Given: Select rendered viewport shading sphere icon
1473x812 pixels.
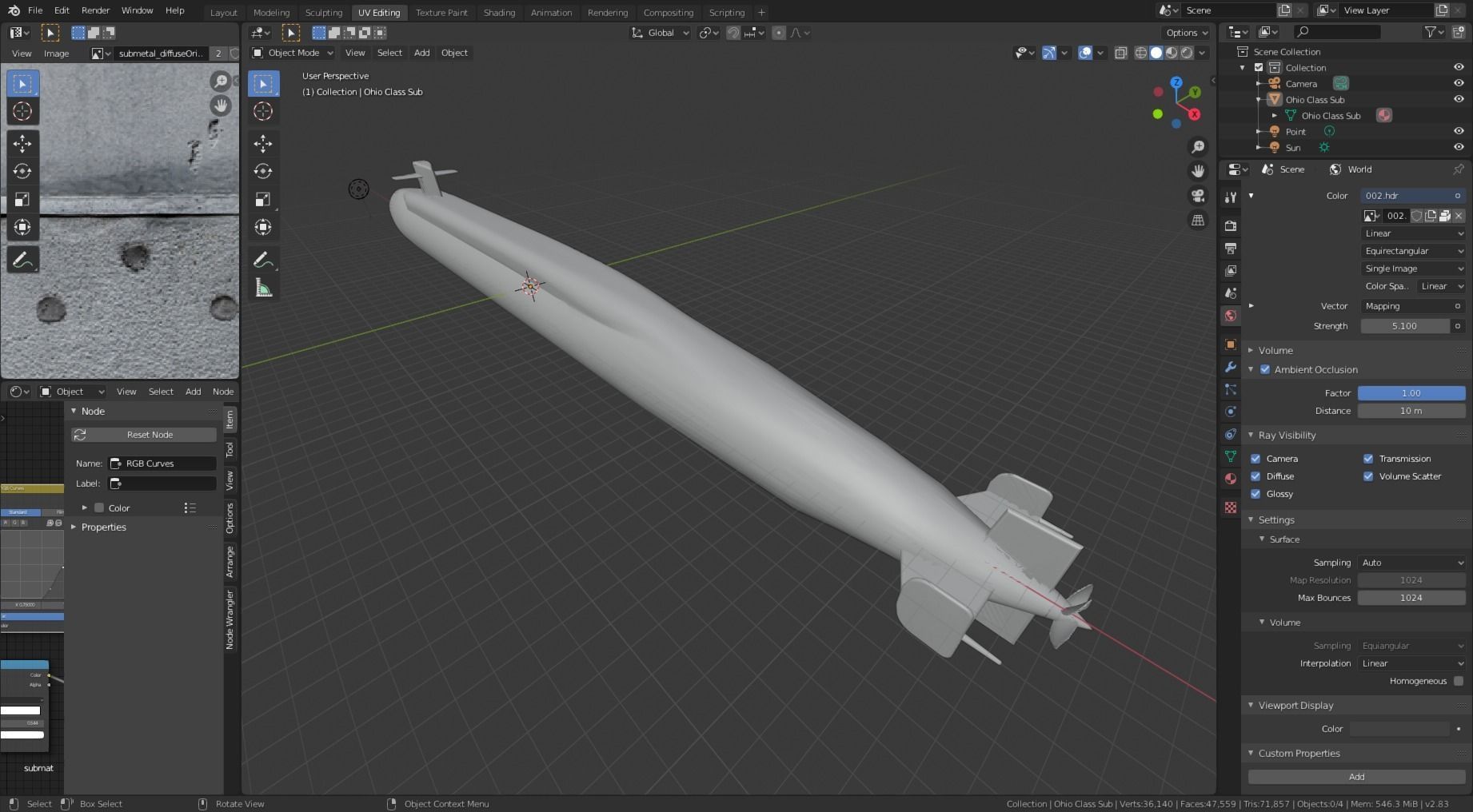Looking at the screenshot, I should tap(1188, 53).
